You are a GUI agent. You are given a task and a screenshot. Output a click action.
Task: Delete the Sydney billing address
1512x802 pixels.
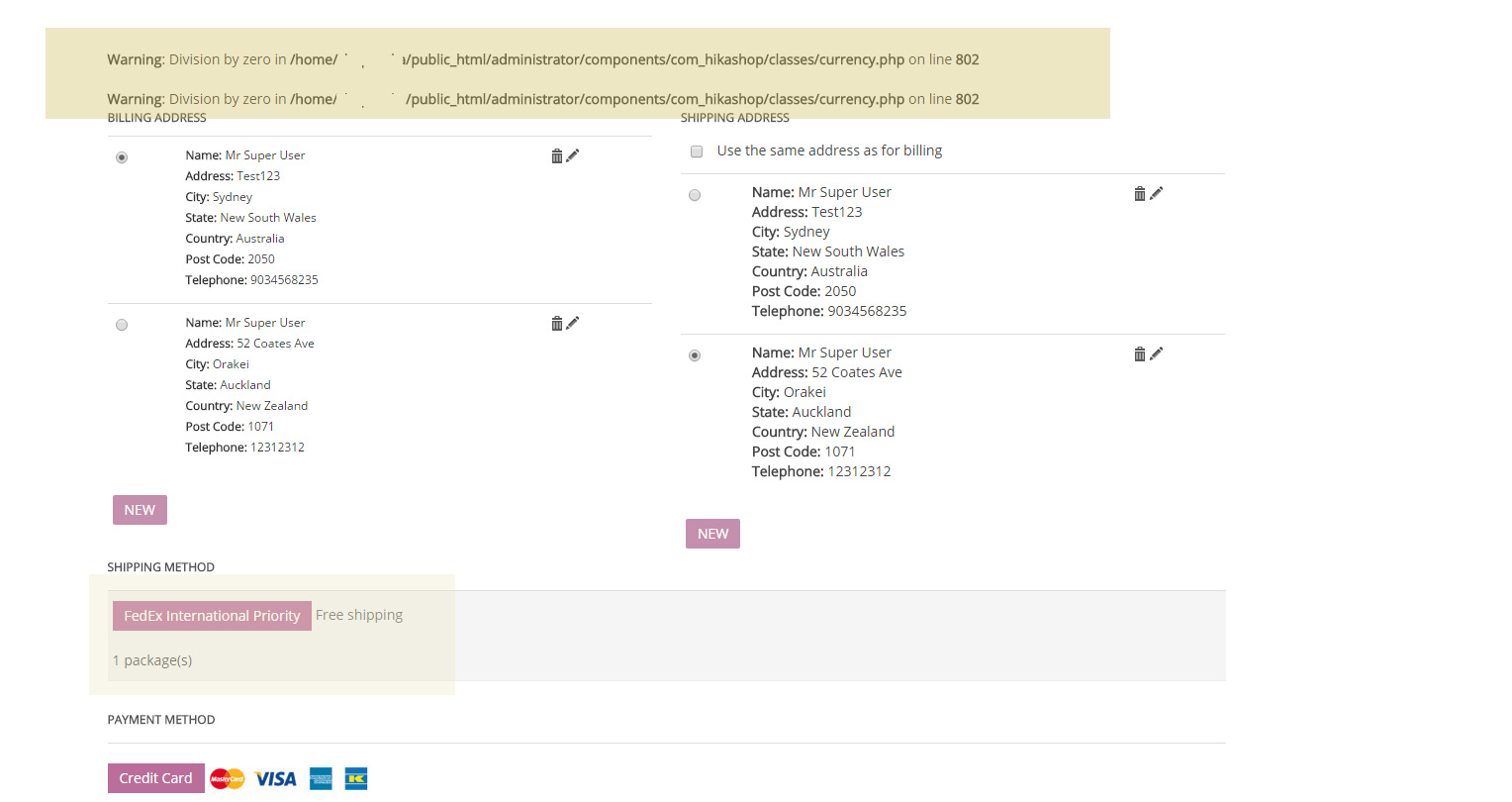tap(557, 156)
